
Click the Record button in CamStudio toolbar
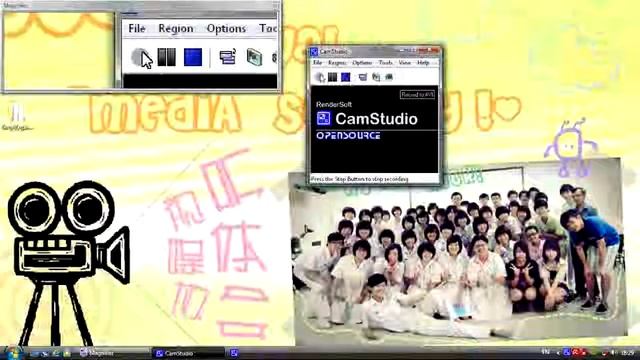[x=320, y=77]
